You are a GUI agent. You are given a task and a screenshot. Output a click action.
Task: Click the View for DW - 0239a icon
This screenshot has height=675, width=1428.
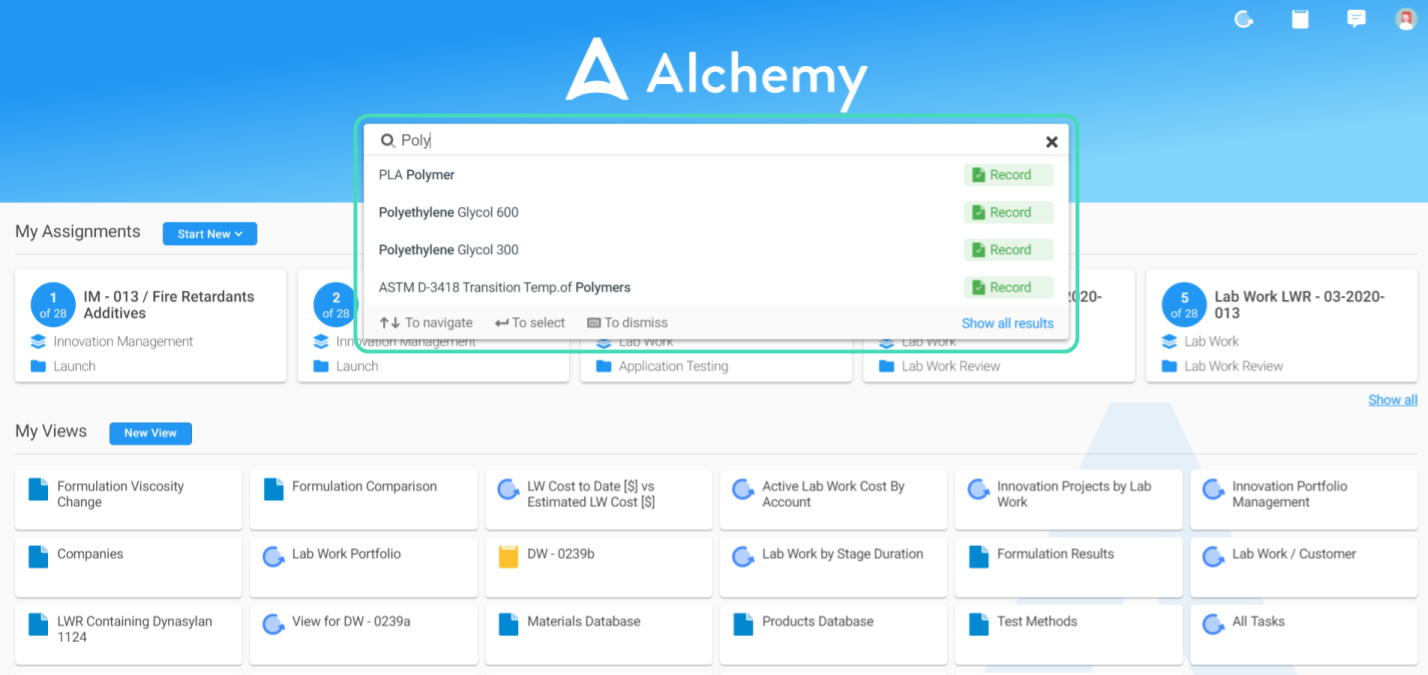(x=273, y=624)
